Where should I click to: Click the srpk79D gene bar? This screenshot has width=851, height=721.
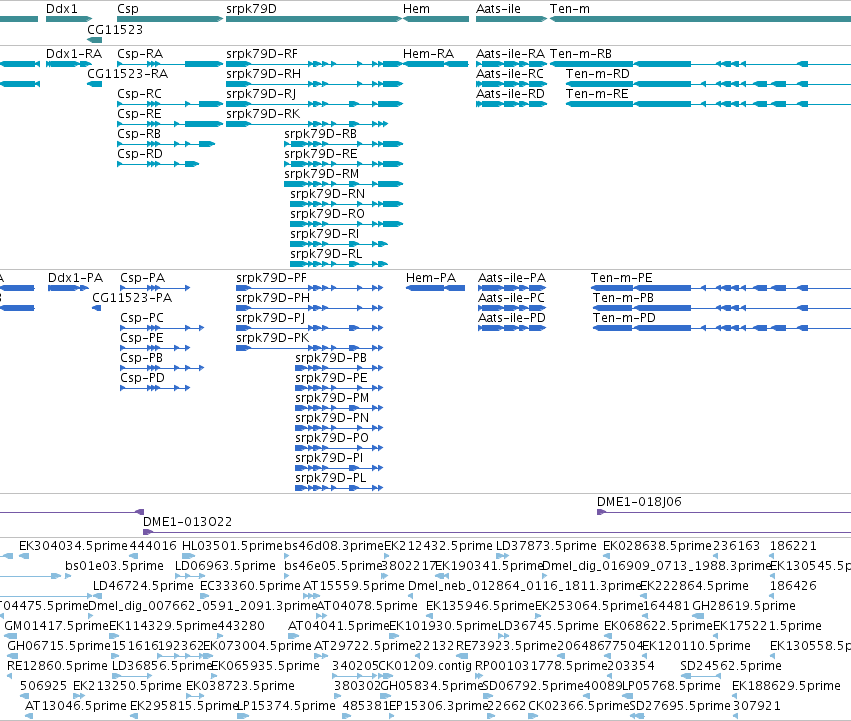click(314, 19)
